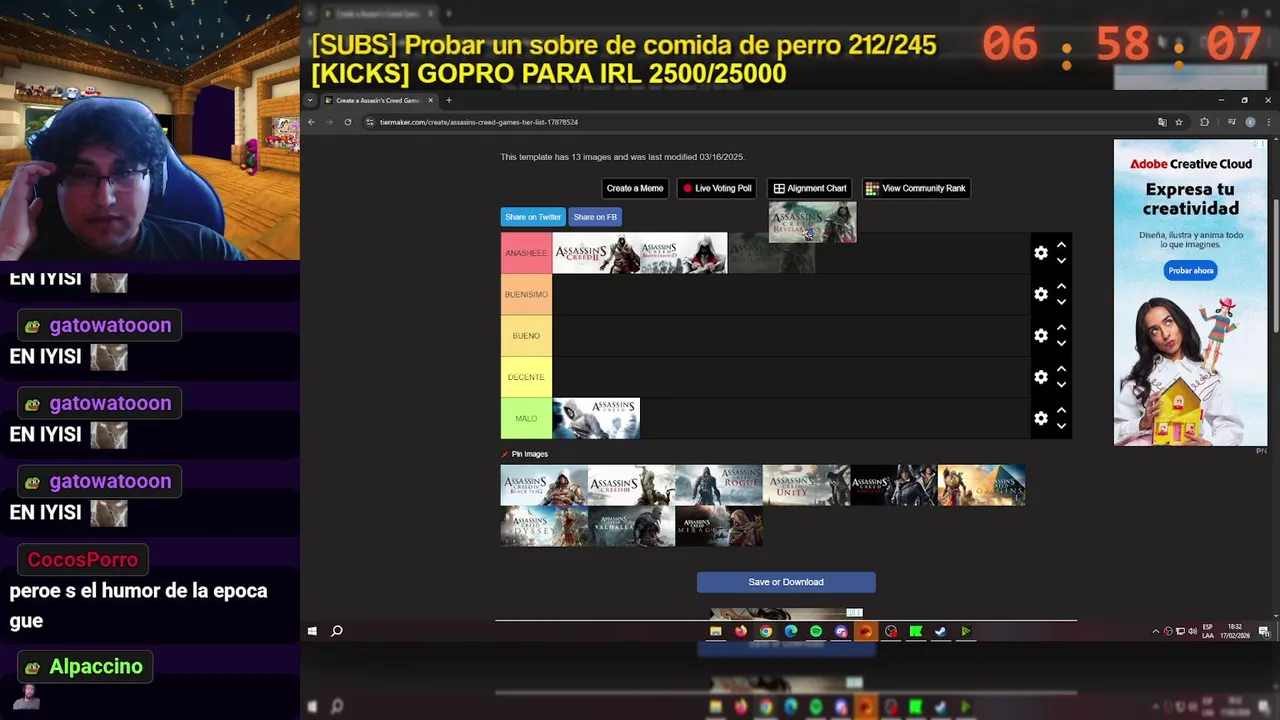This screenshot has height=720, width=1280.
Task: Open settings gear for DECENTE tier row
Action: tap(1041, 377)
